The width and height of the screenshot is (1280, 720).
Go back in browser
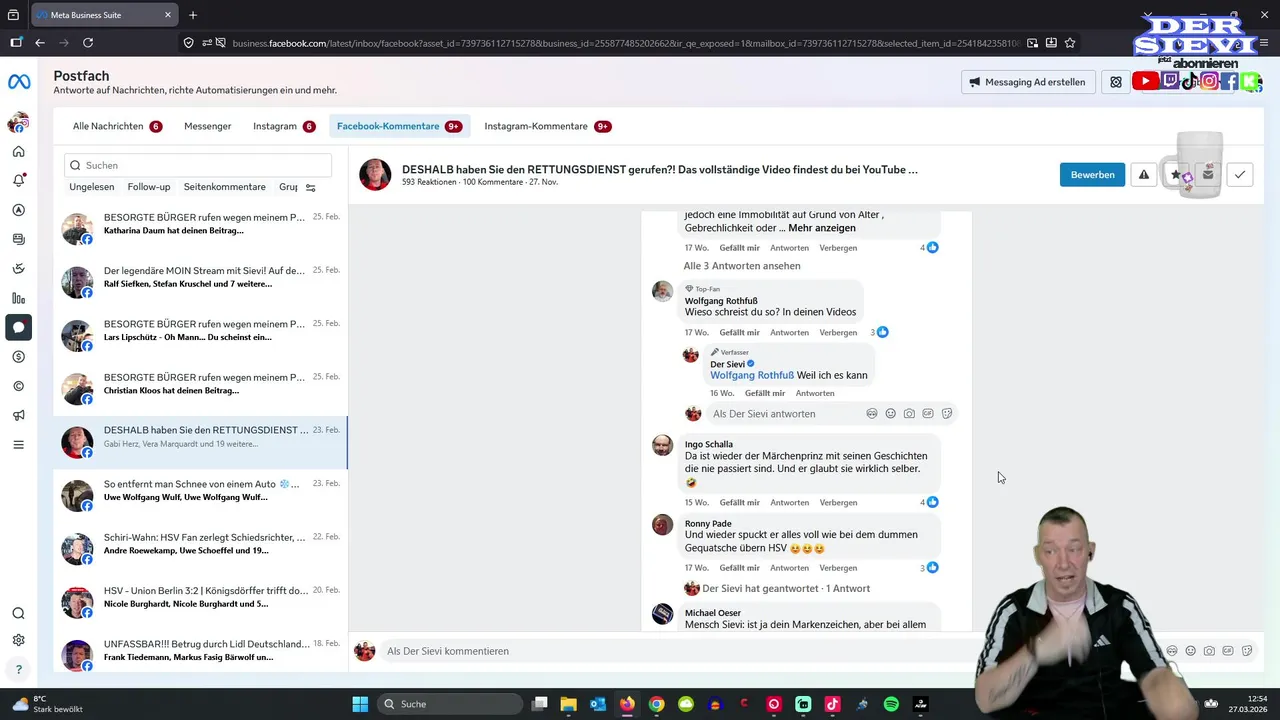click(40, 43)
